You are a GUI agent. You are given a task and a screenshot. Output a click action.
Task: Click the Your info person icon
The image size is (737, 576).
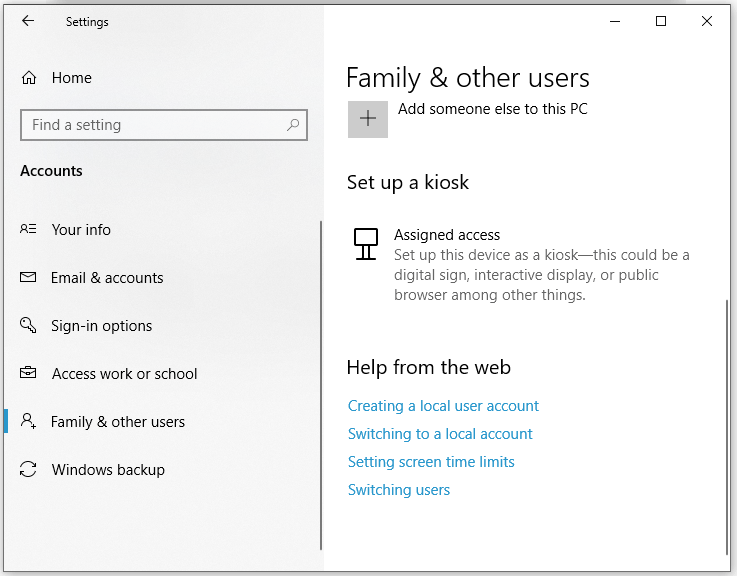pyautogui.click(x=28, y=229)
